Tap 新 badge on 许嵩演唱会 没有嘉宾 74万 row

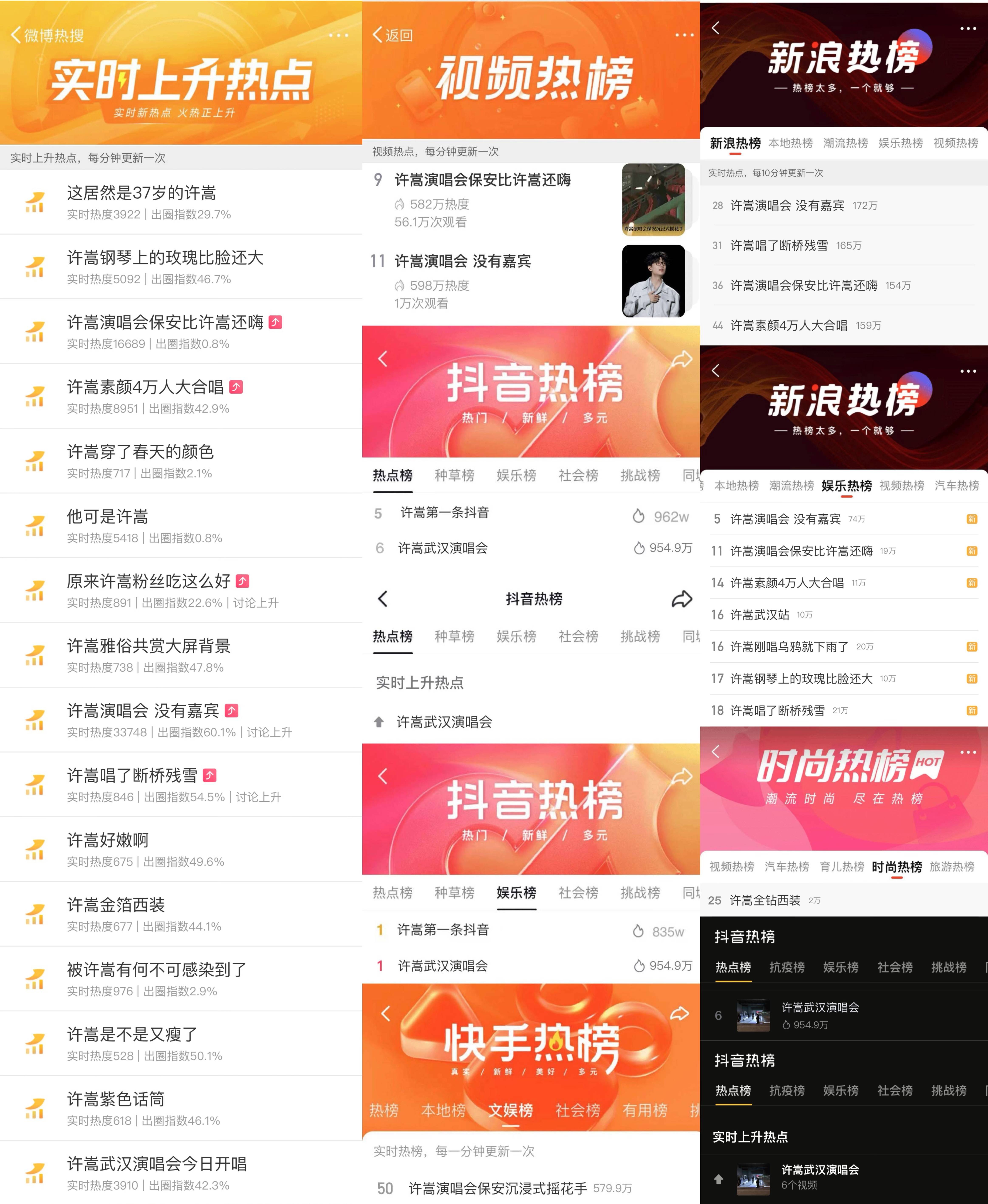(x=972, y=519)
